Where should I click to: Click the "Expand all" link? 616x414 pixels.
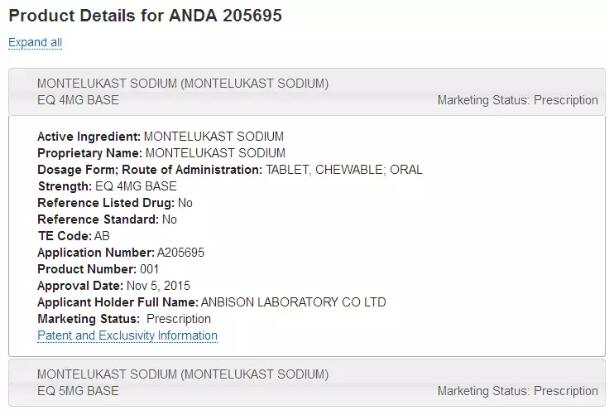point(35,42)
